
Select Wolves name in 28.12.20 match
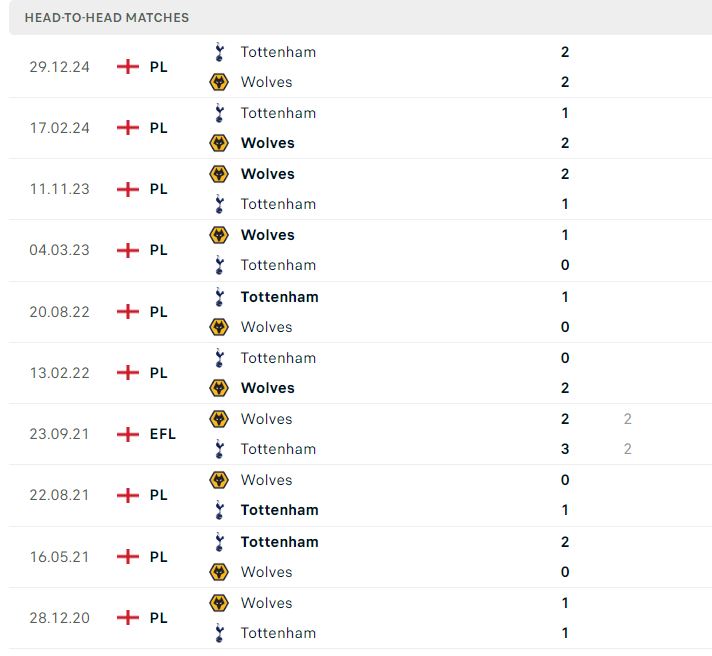coord(267,603)
